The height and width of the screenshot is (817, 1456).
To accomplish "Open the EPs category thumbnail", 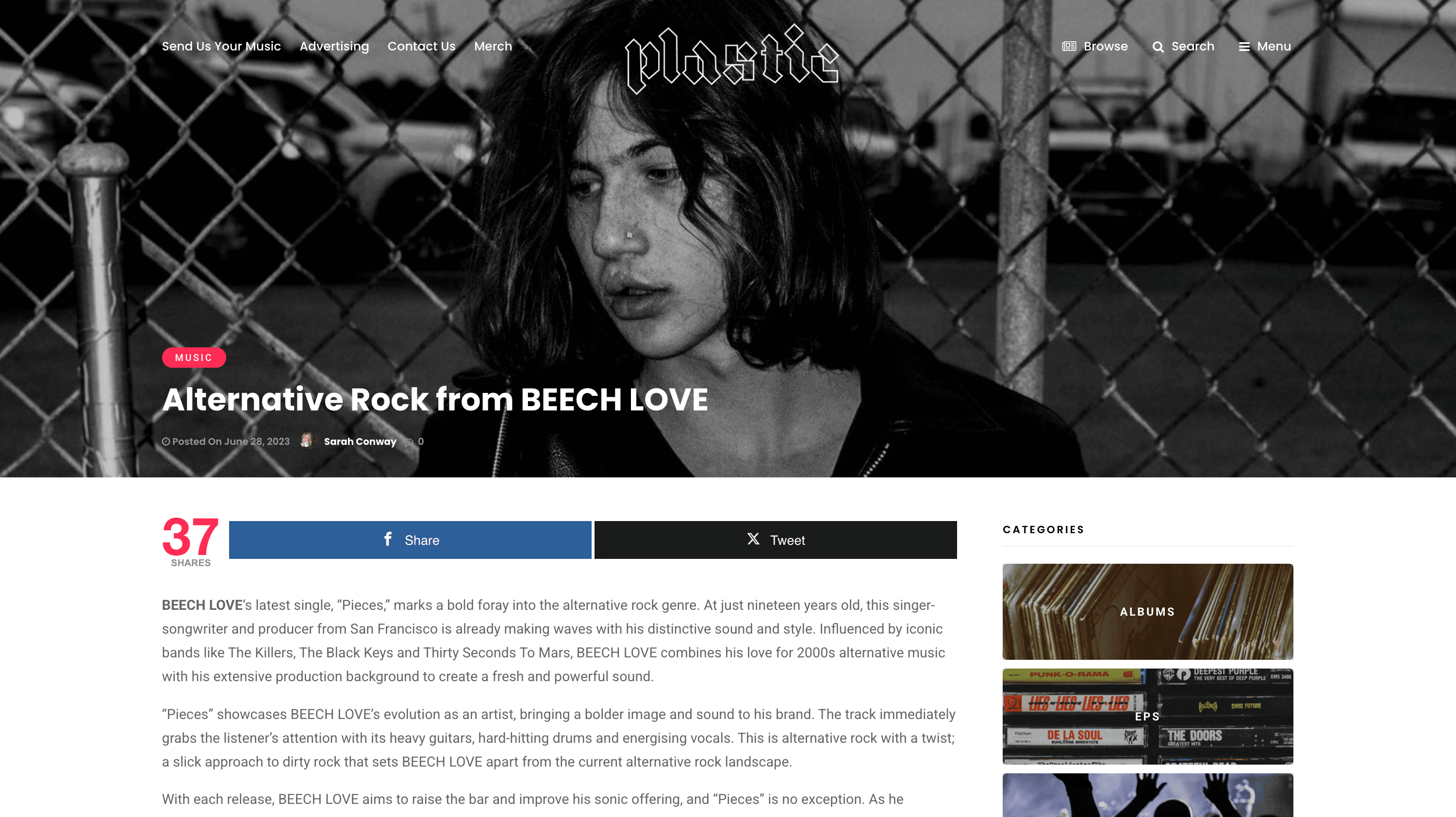I will pyautogui.click(x=1147, y=717).
